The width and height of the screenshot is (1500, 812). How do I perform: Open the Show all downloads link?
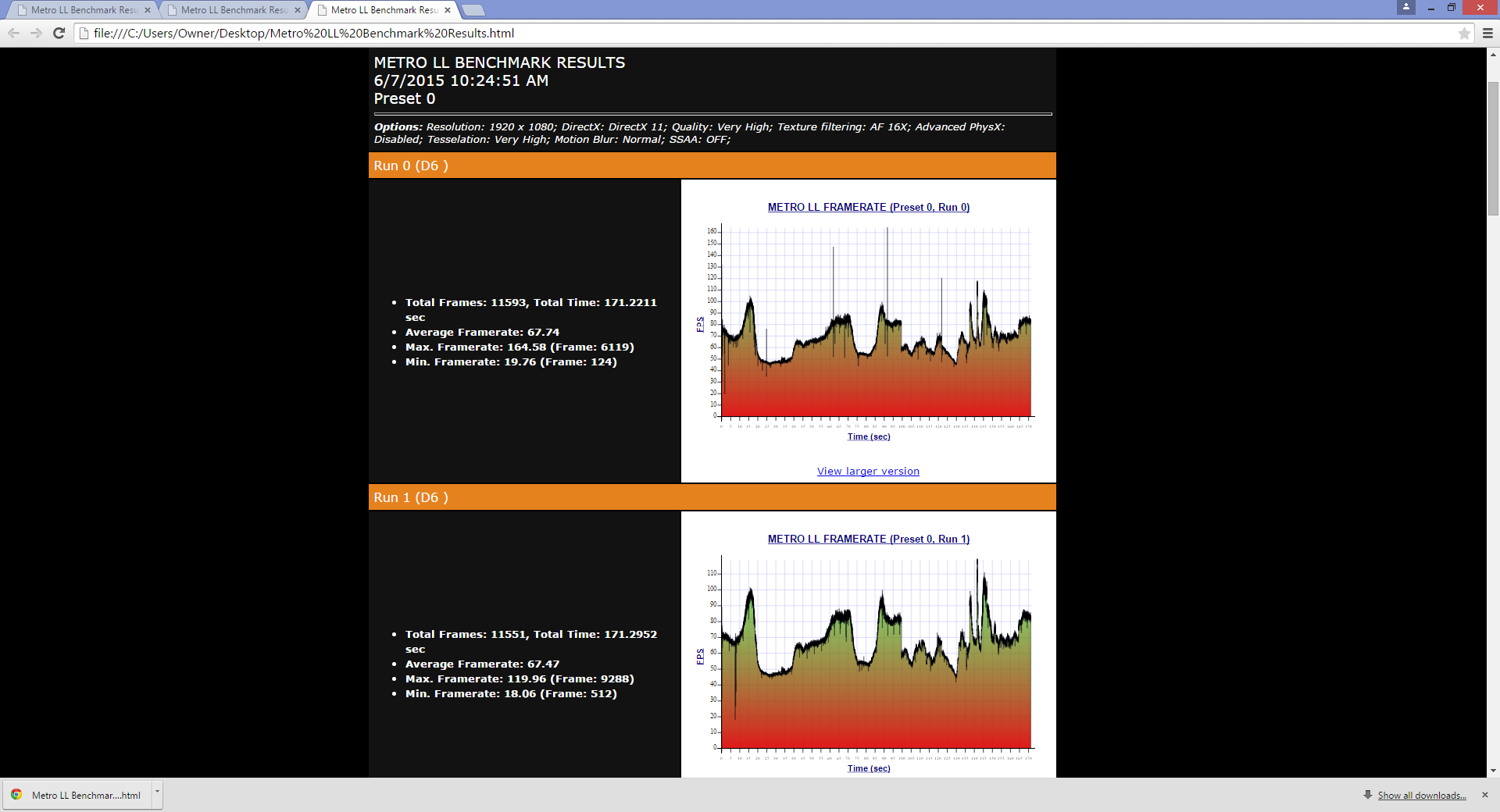(1422, 796)
